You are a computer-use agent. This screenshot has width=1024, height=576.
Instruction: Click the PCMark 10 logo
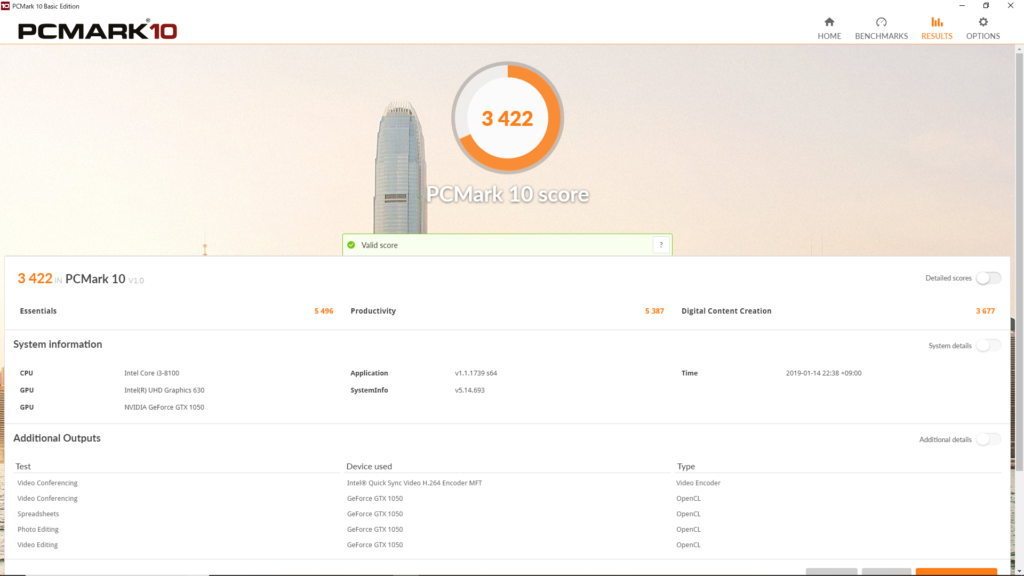[97, 30]
